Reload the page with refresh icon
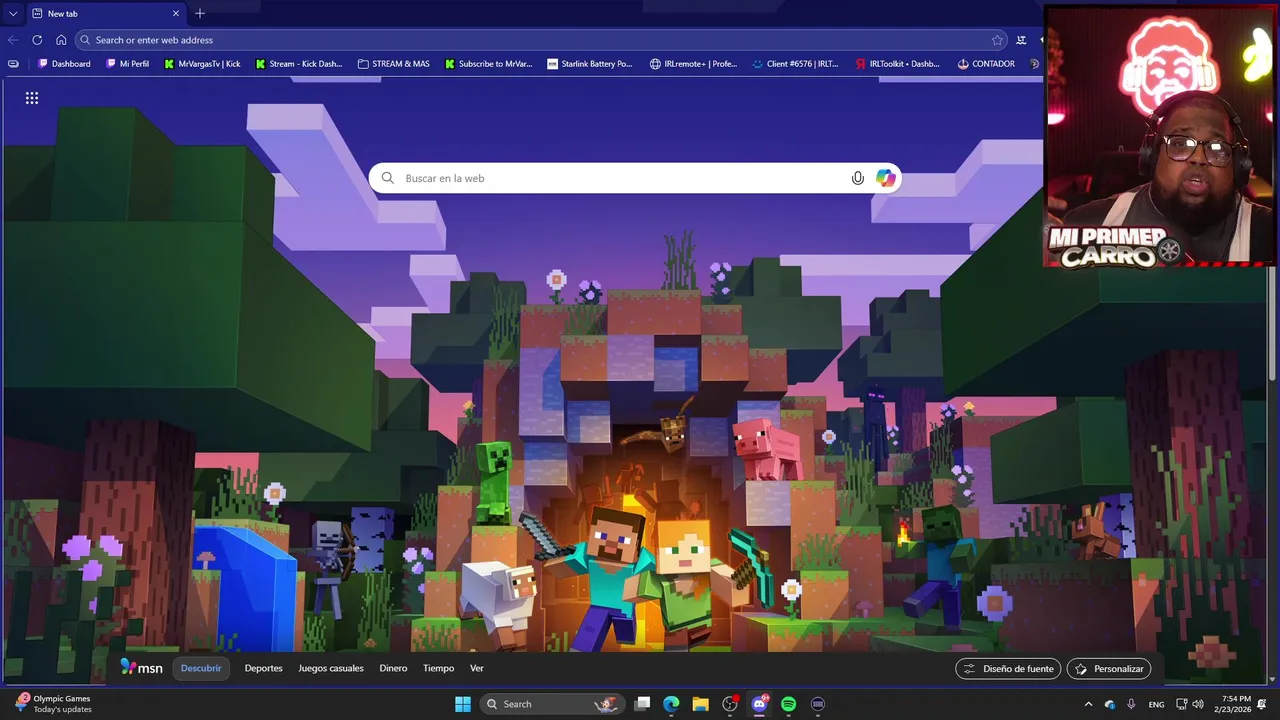 pyautogui.click(x=37, y=40)
